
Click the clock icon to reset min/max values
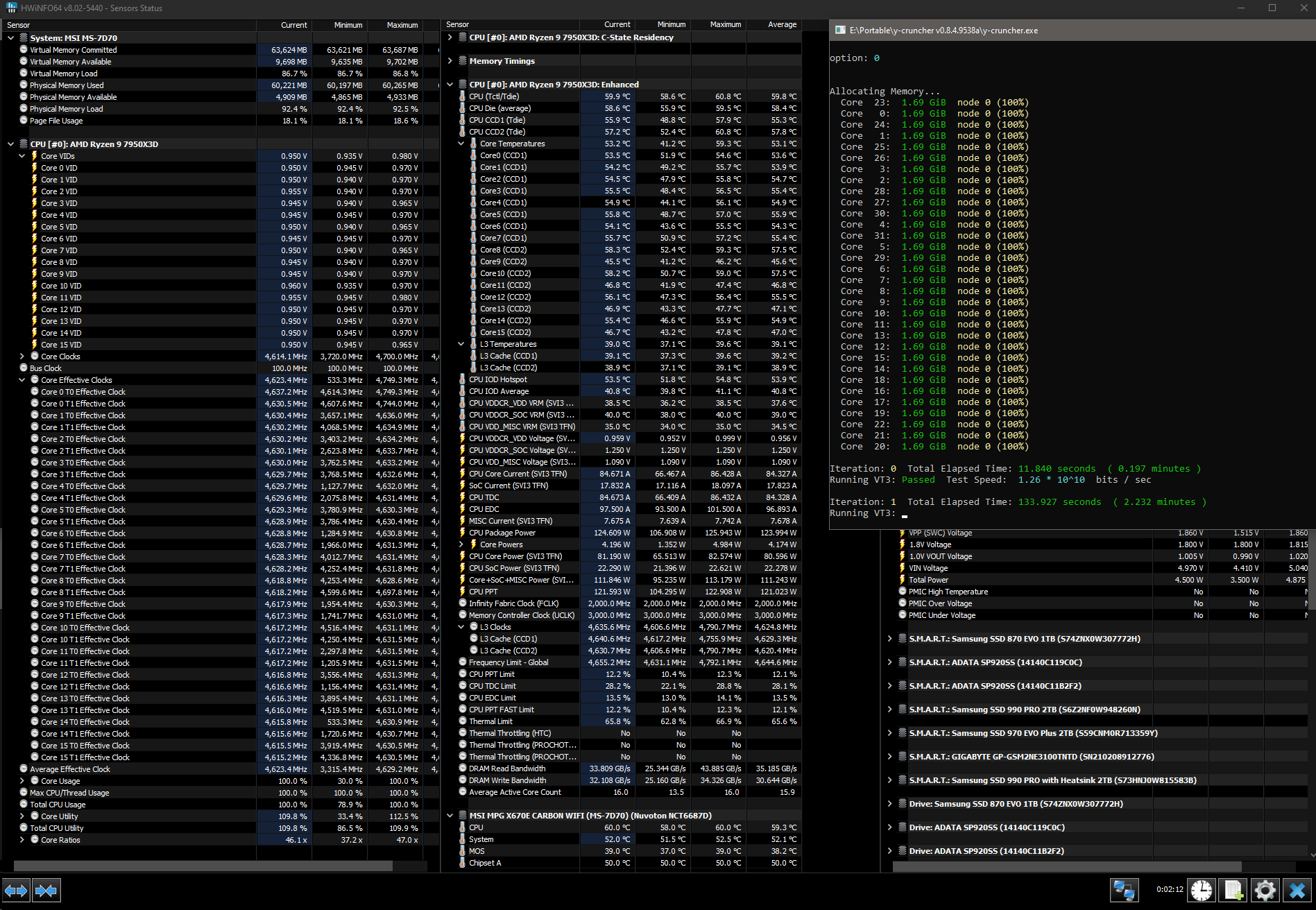1202,890
